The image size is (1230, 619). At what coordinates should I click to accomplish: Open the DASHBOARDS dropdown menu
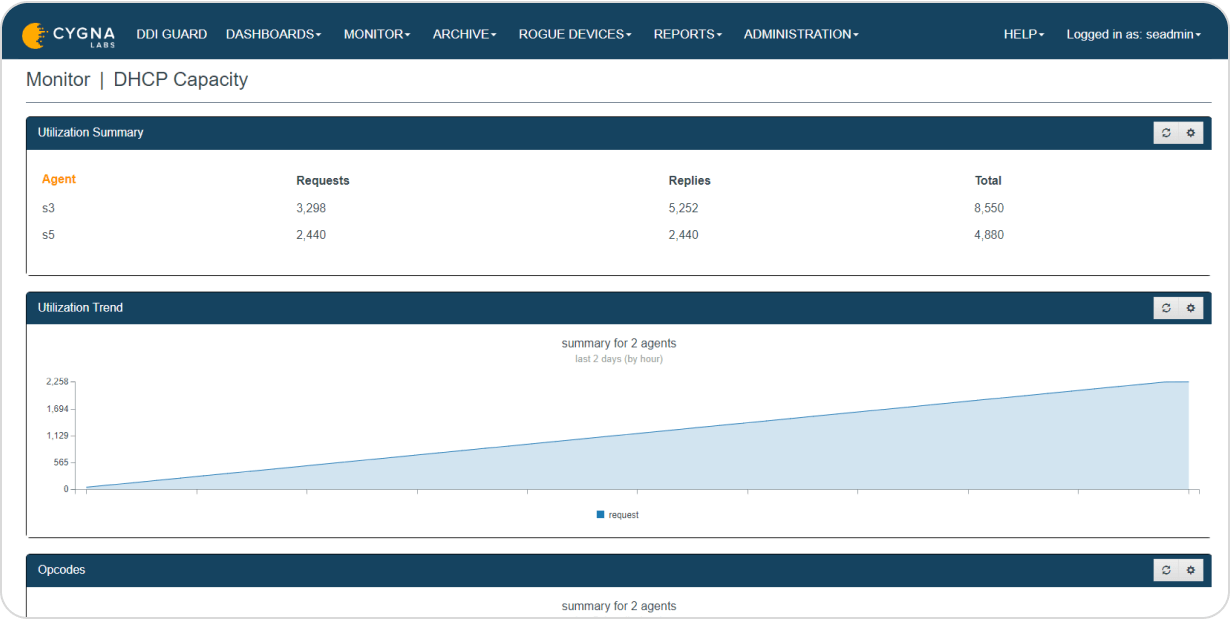pyautogui.click(x=273, y=33)
